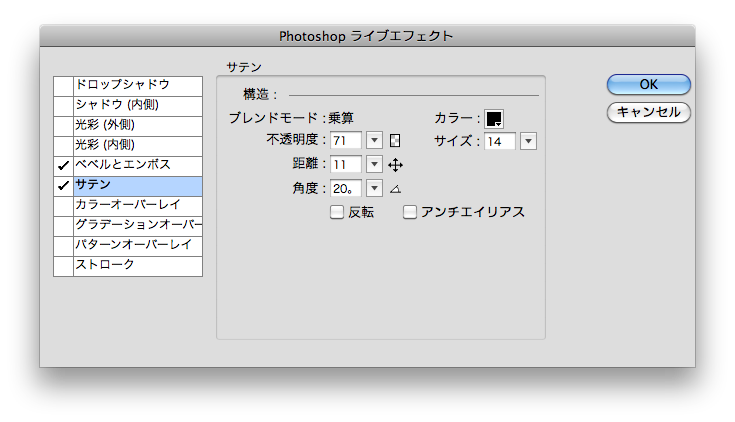Screen dimensions: 735x422
Task: Click the angle triangle icon beside 角度
Action: coord(395,188)
